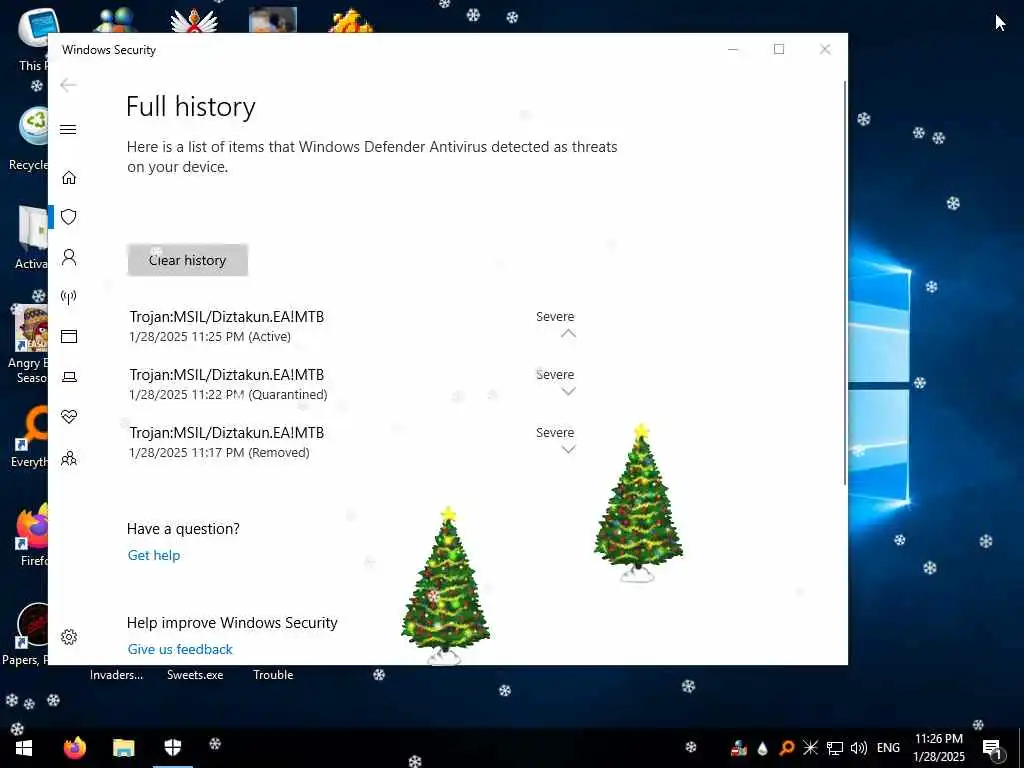Launch Firefox from the taskbar

pyautogui.click(x=74, y=748)
